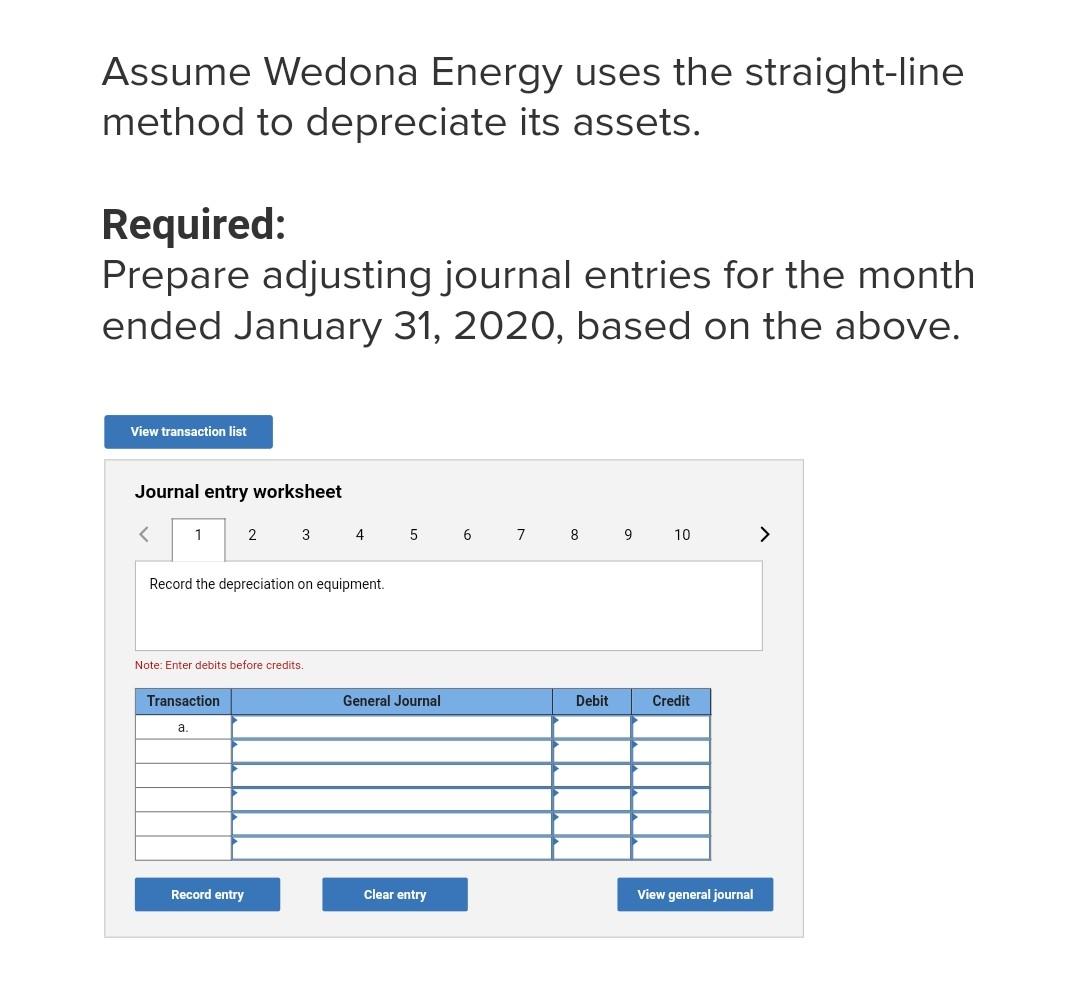Image resolution: width=1080 pixels, height=986 pixels.
Task: Open transaction tab 5
Action: coord(413,535)
